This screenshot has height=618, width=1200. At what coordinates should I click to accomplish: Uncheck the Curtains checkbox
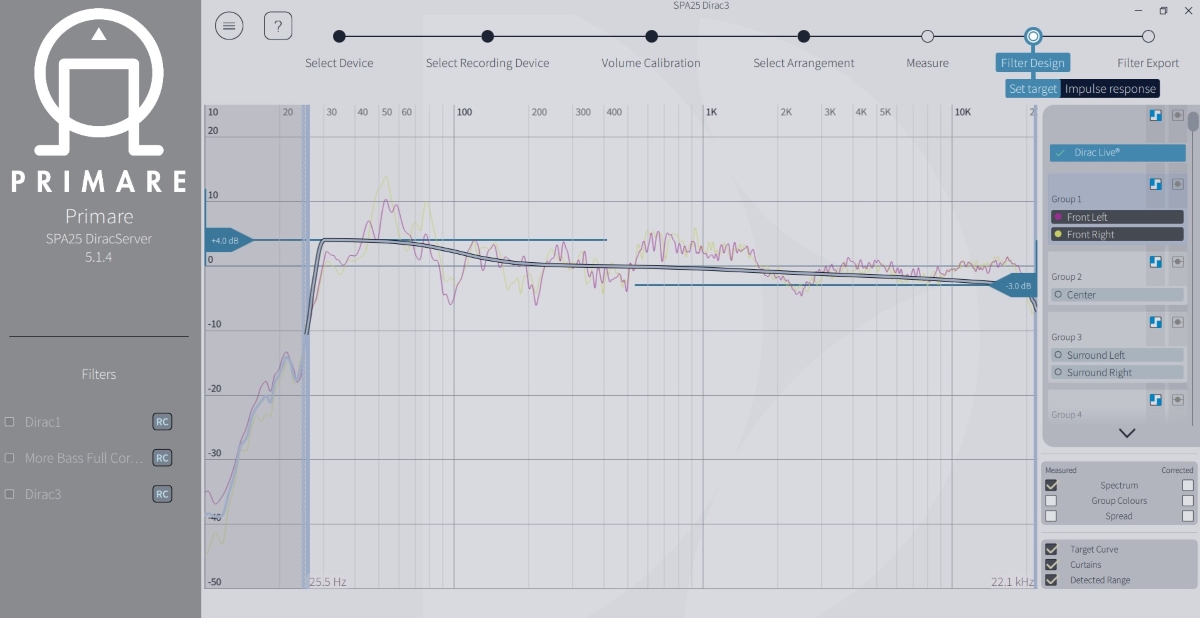tap(1051, 564)
